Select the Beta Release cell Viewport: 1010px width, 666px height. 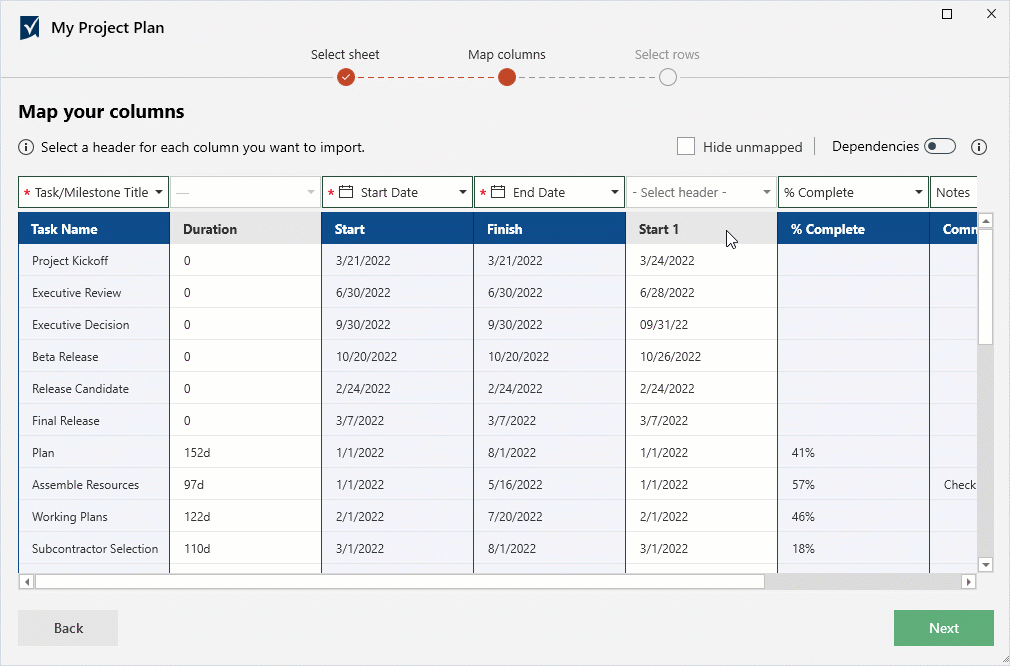click(x=94, y=357)
